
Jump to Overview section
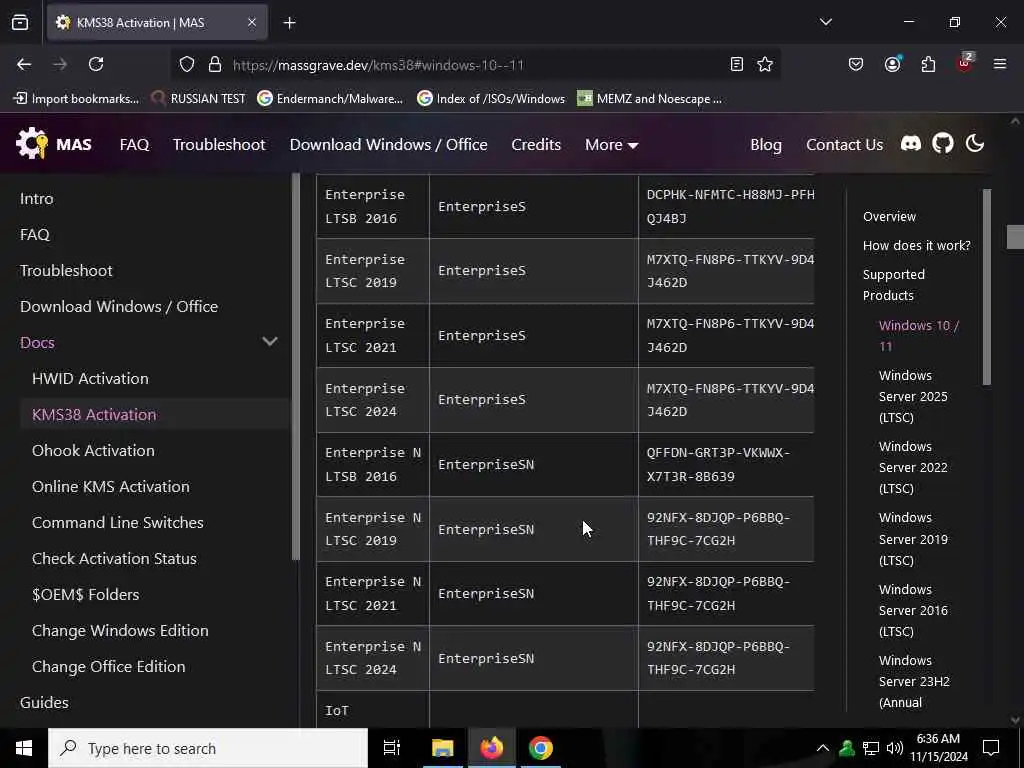889,216
